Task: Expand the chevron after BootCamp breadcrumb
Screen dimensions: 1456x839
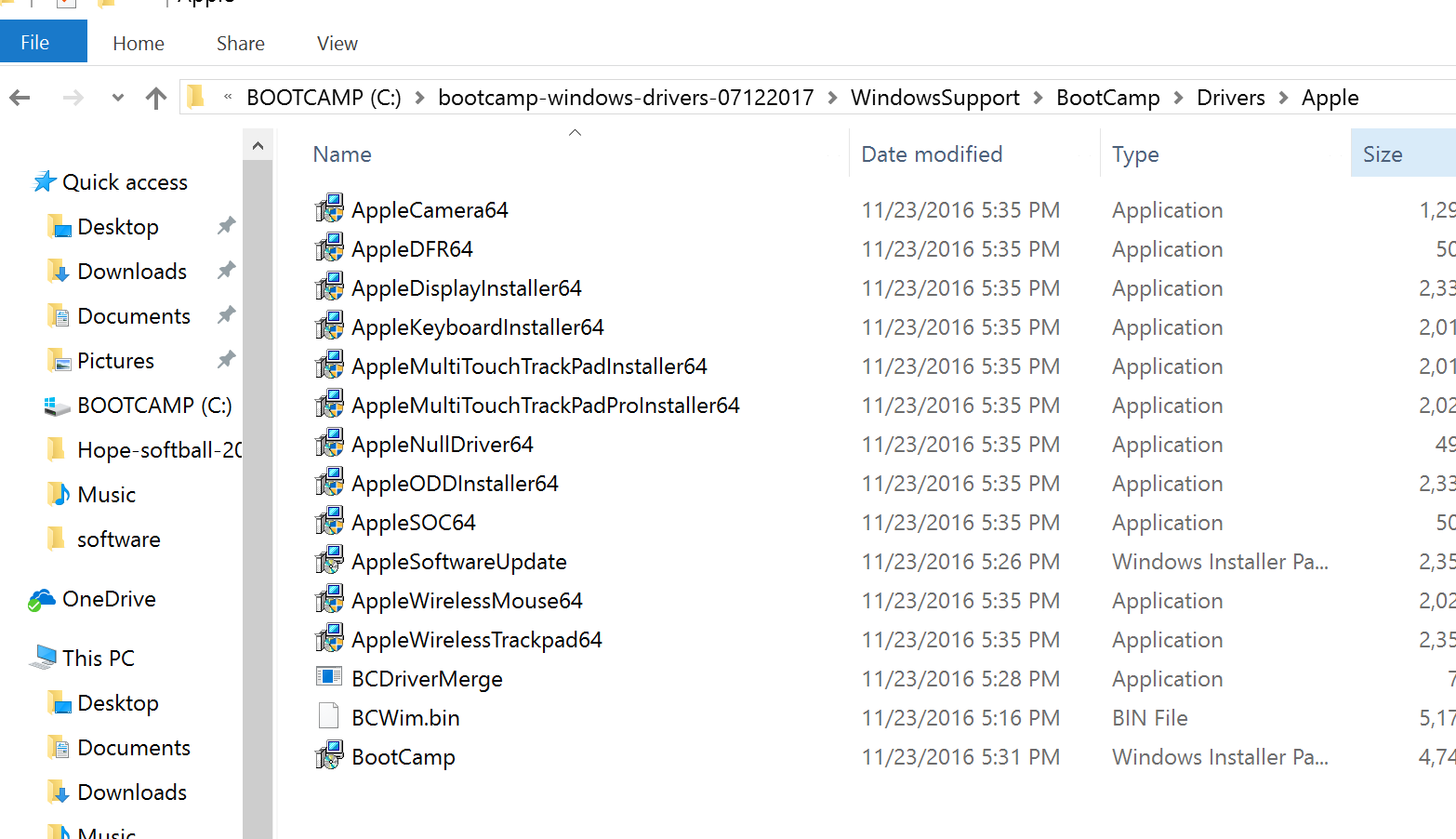Action: 1178,98
